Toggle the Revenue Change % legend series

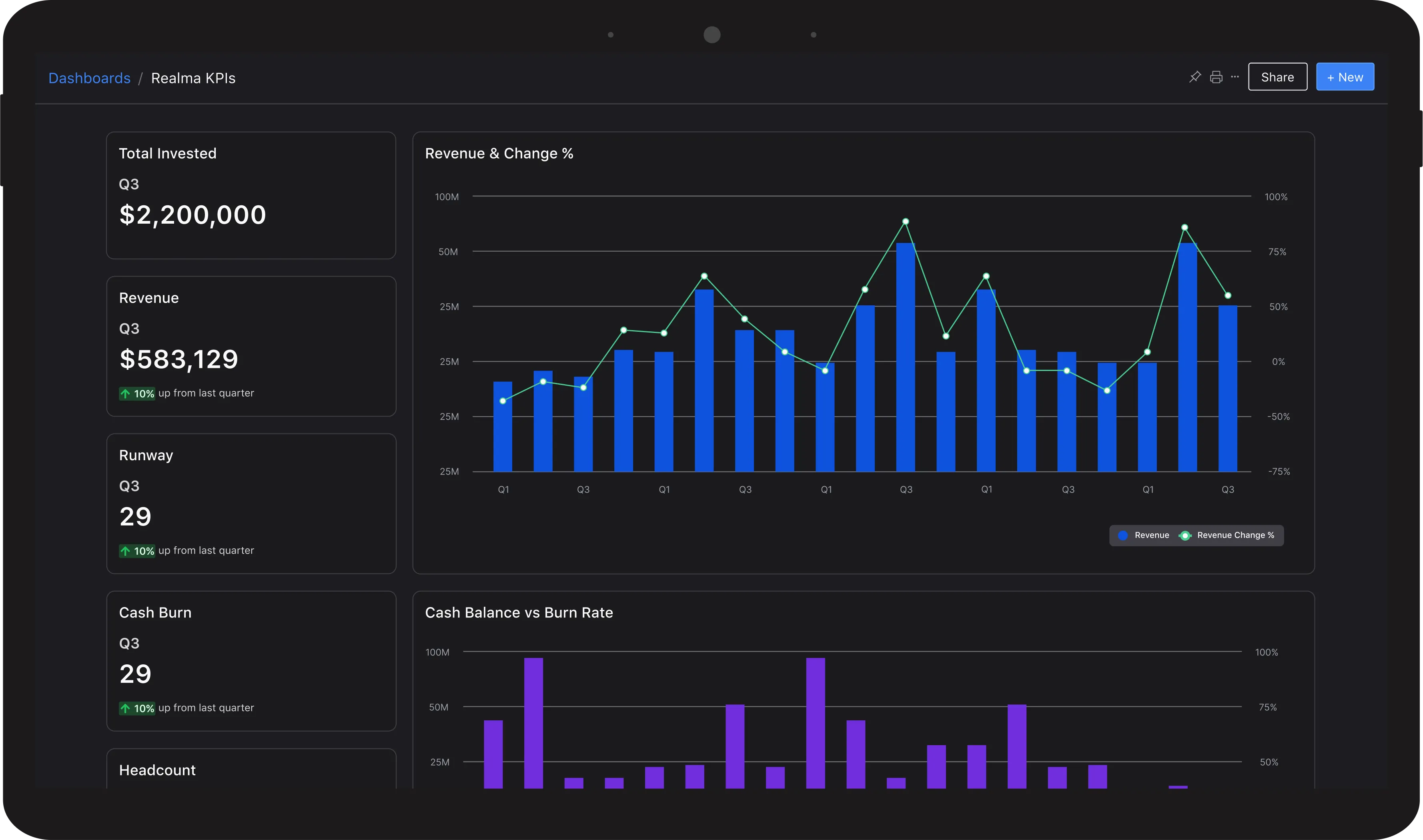coord(1235,535)
